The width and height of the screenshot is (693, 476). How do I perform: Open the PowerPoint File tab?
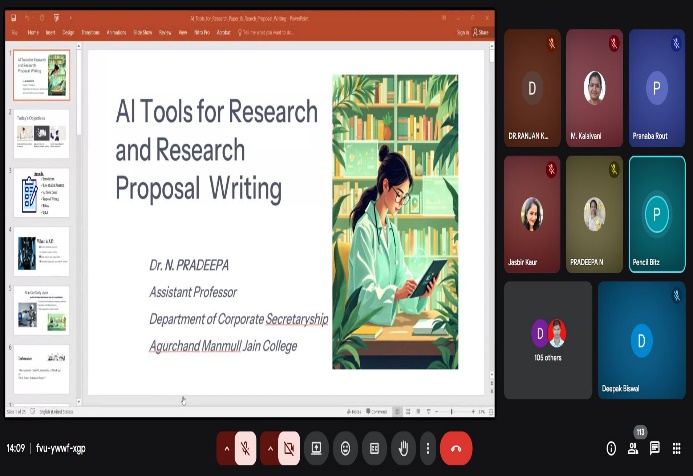pos(15,32)
